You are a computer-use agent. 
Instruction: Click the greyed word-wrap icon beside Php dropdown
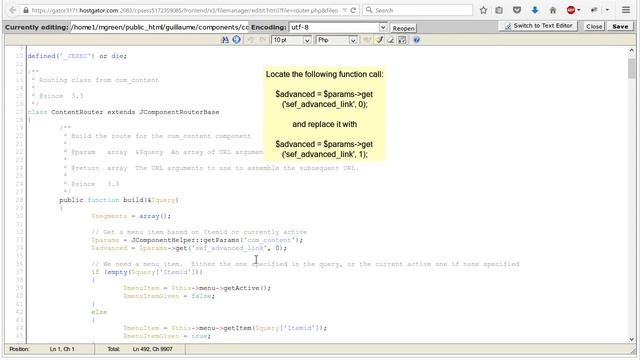367,40
